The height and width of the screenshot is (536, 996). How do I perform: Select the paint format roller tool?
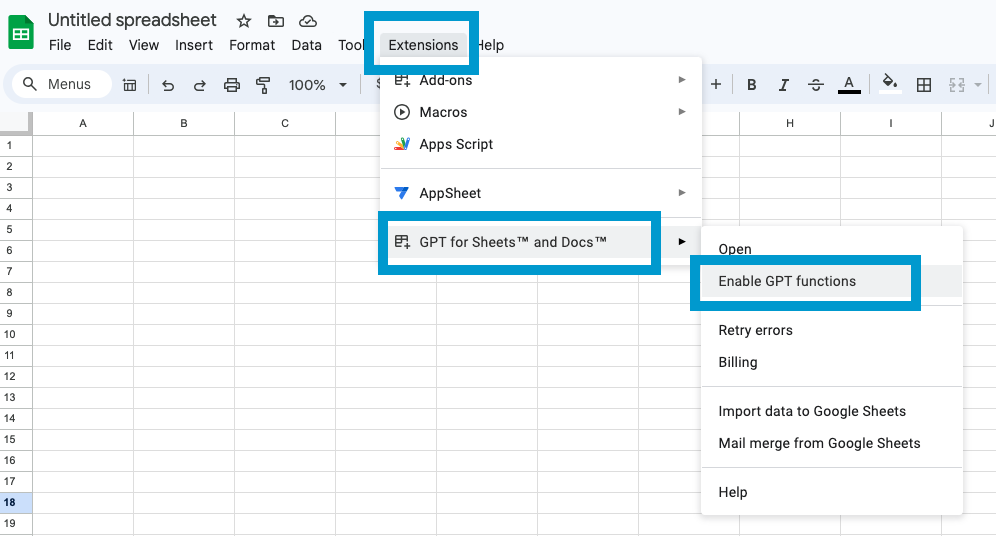pos(263,85)
